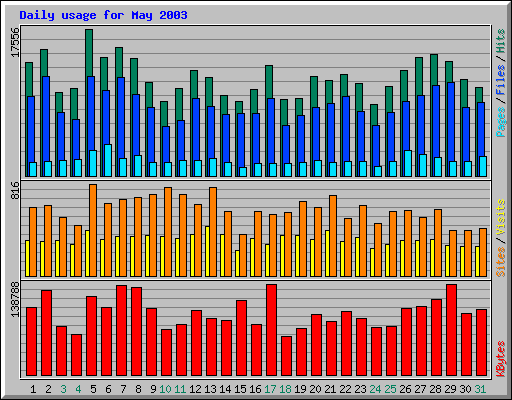Click day 6 on the x-axis
Image resolution: width=512 pixels, height=400 pixels.
[108, 389]
